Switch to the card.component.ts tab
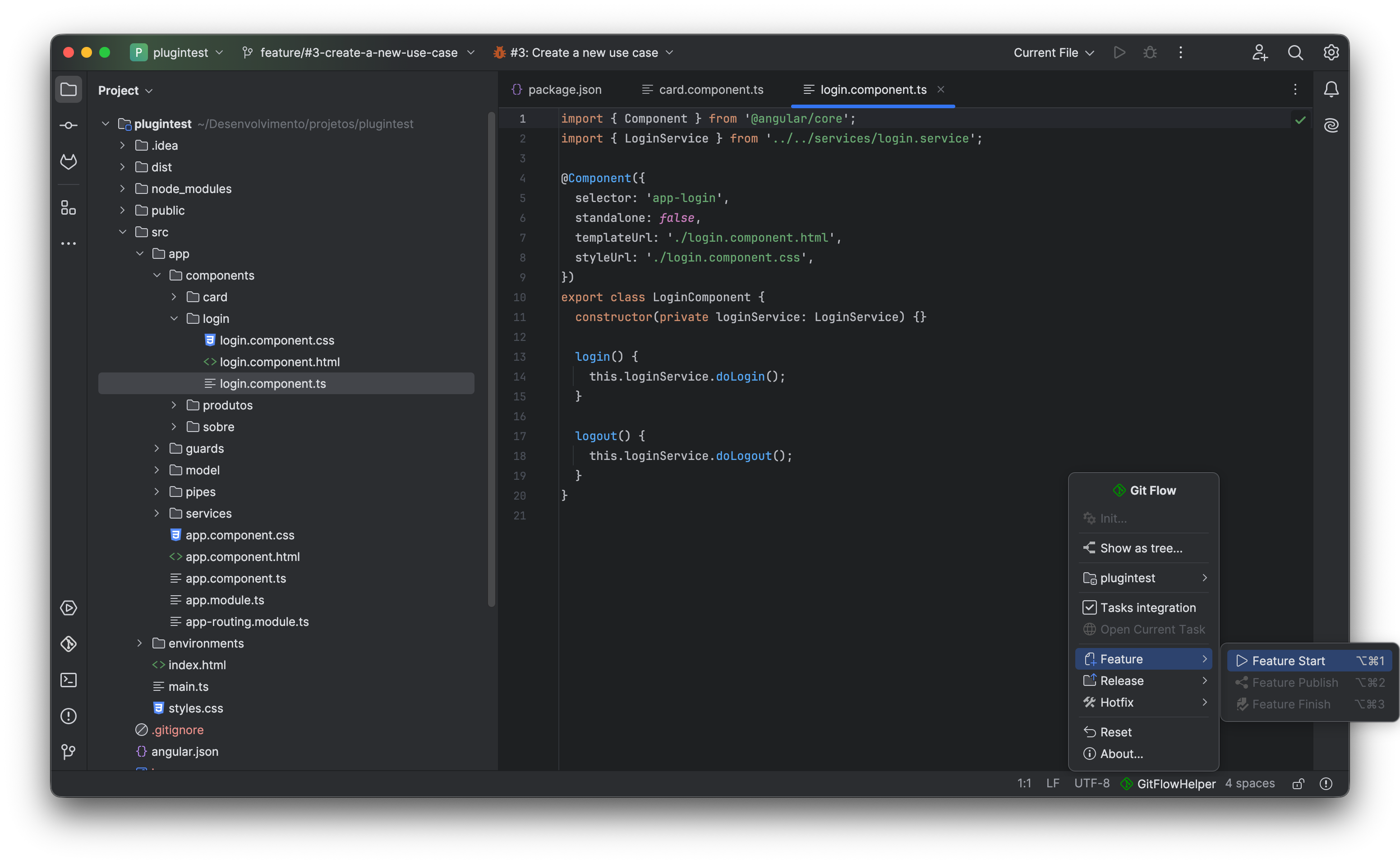1400x864 pixels. pos(703,89)
